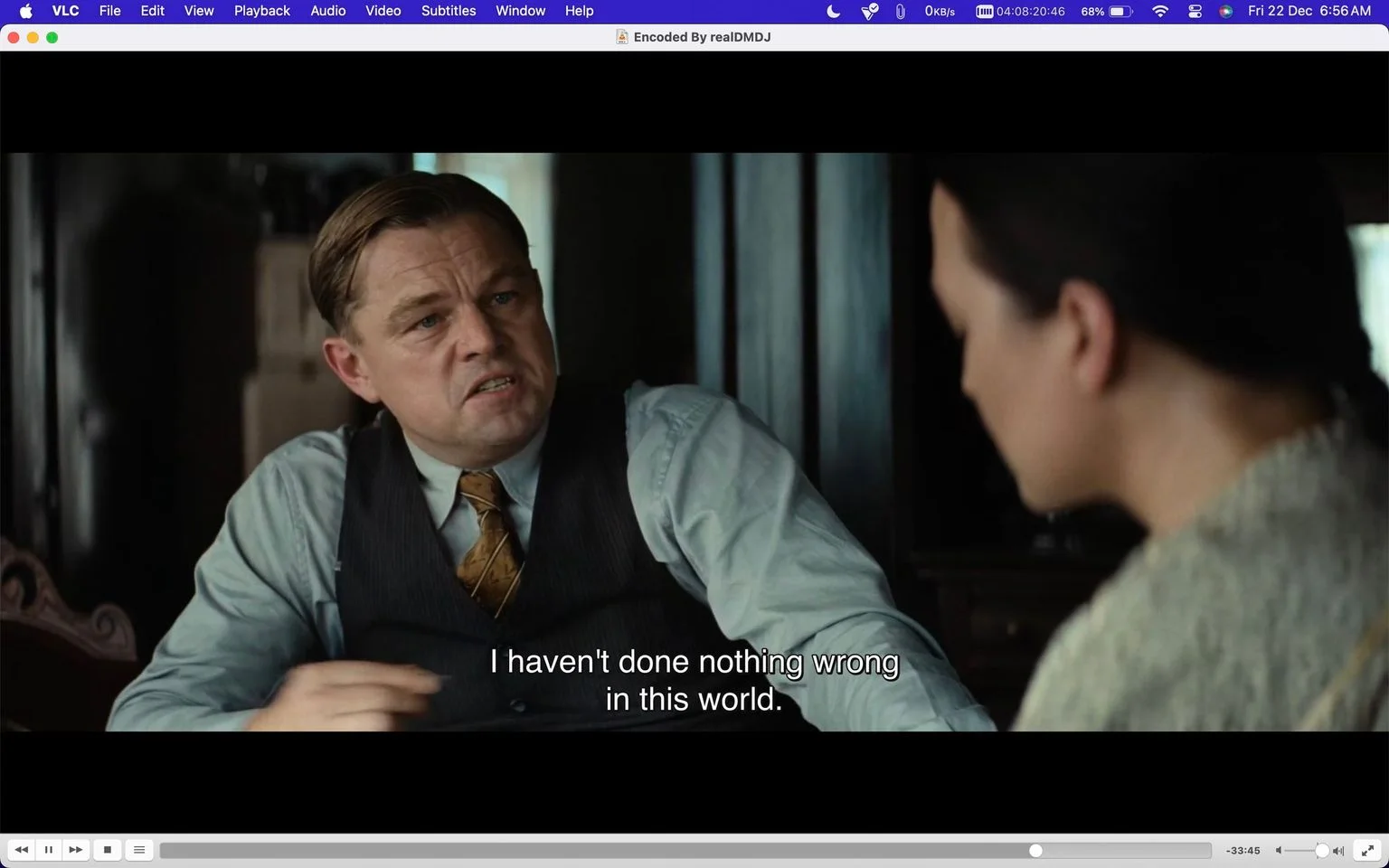Open the Wi-Fi status menu
Screen dimensions: 1389x868
pyautogui.click(x=1160, y=12)
